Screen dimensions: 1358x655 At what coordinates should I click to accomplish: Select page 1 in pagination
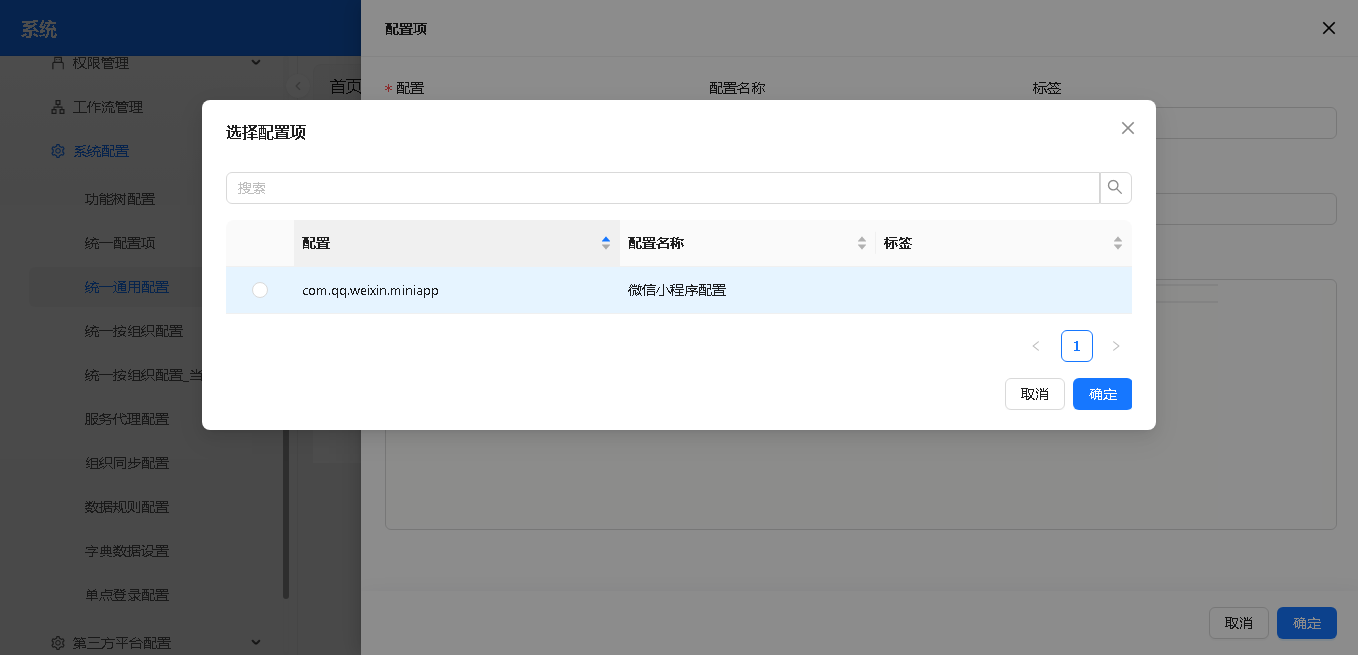point(1077,346)
